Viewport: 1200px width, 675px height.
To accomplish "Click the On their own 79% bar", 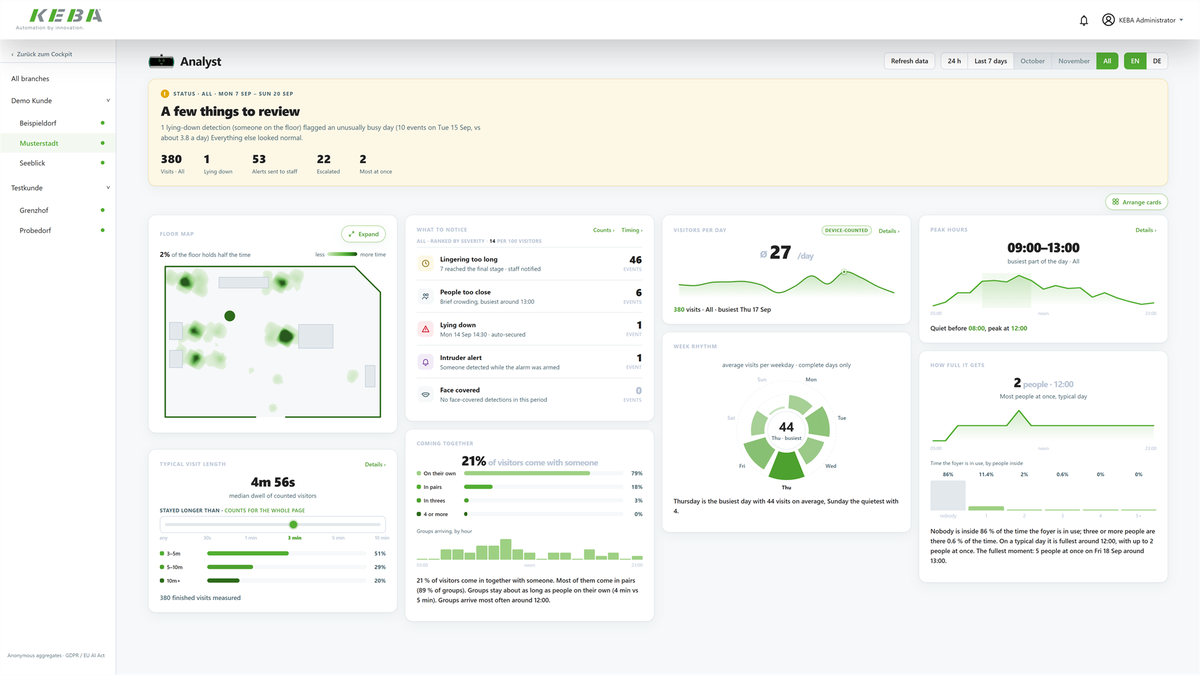I will tap(544, 473).
